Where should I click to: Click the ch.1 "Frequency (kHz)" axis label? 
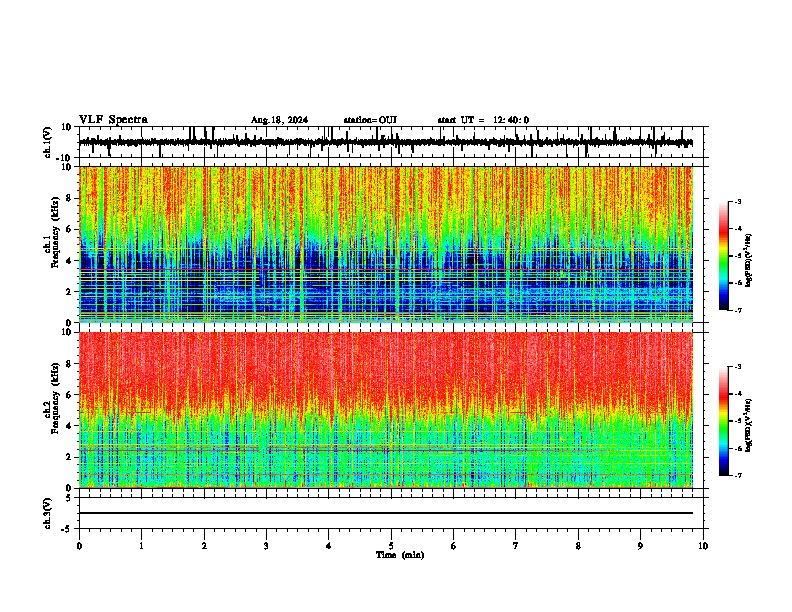55,233
